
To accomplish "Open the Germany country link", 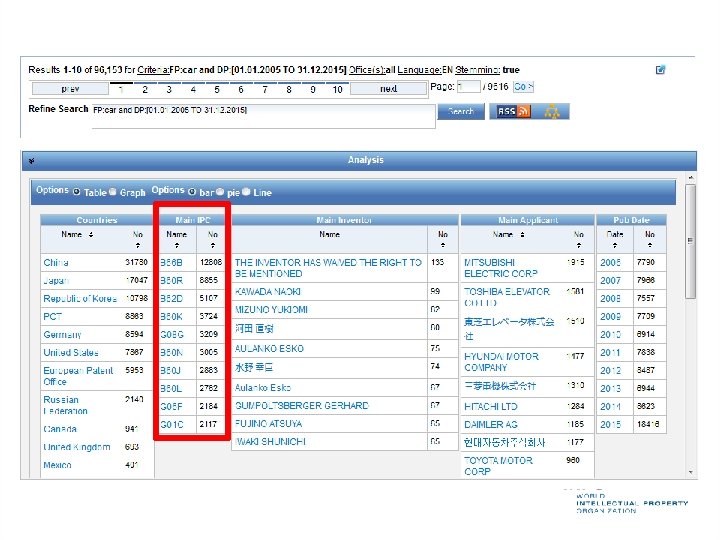I will point(62,335).
